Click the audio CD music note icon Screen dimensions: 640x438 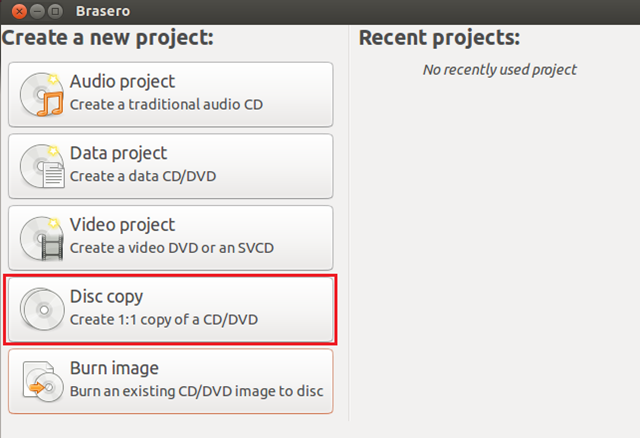pos(42,94)
